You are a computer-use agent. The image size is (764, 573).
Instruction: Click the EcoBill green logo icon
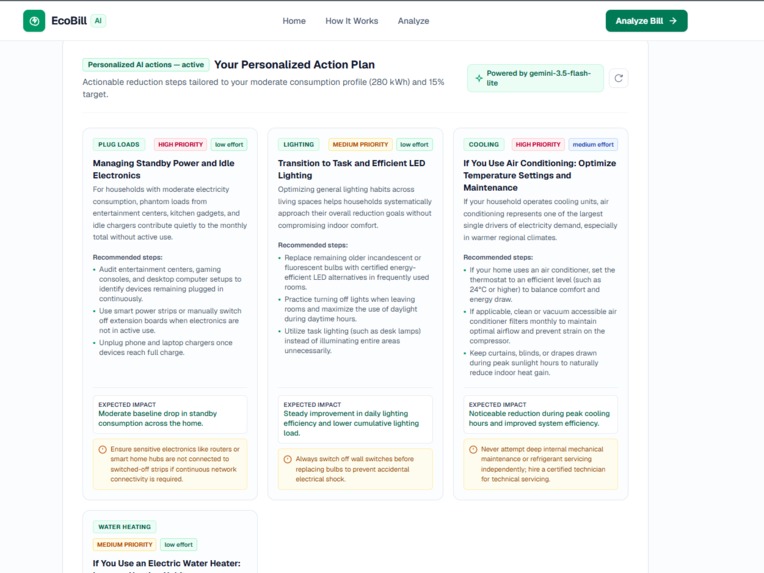pos(34,21)
